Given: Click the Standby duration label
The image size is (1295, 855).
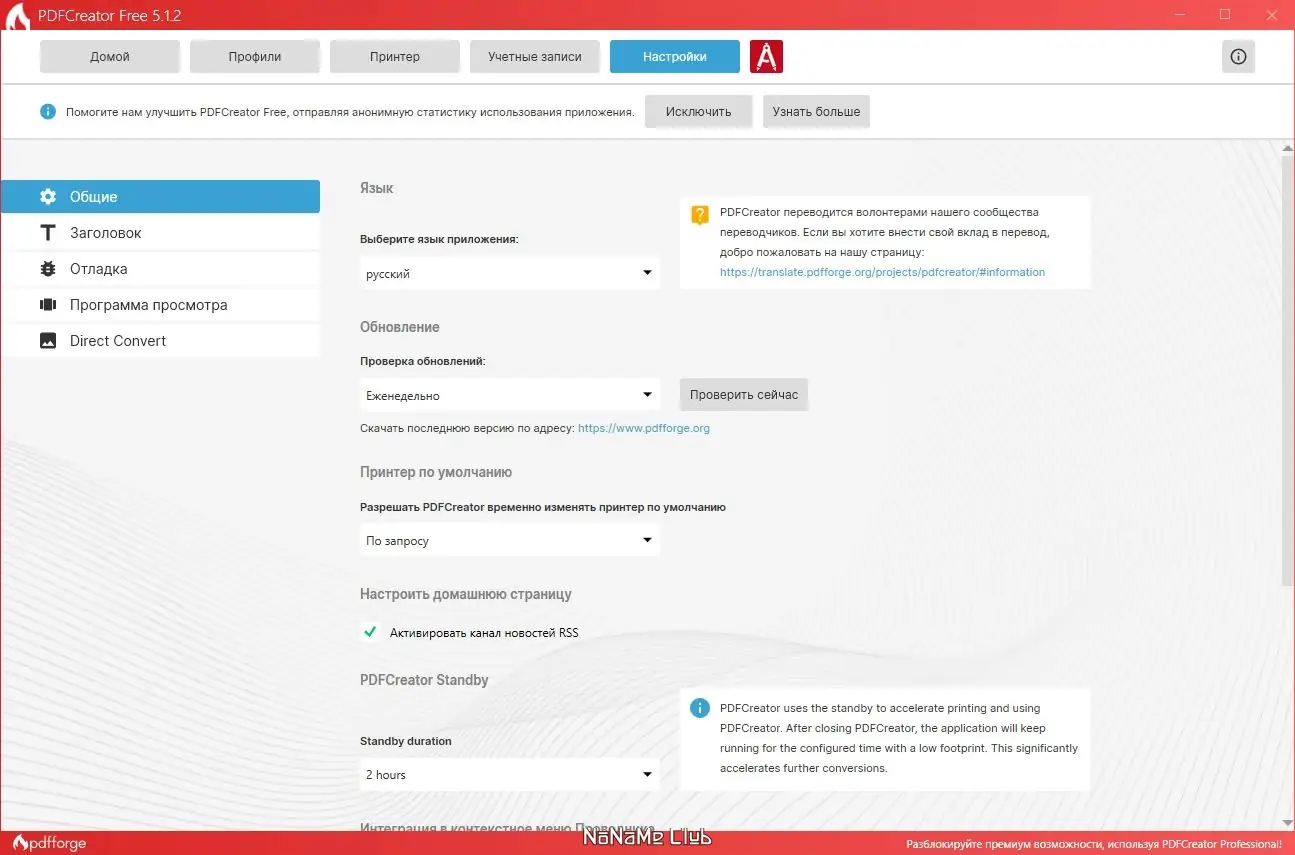Looking at the screenshot, I should point(406,741).
